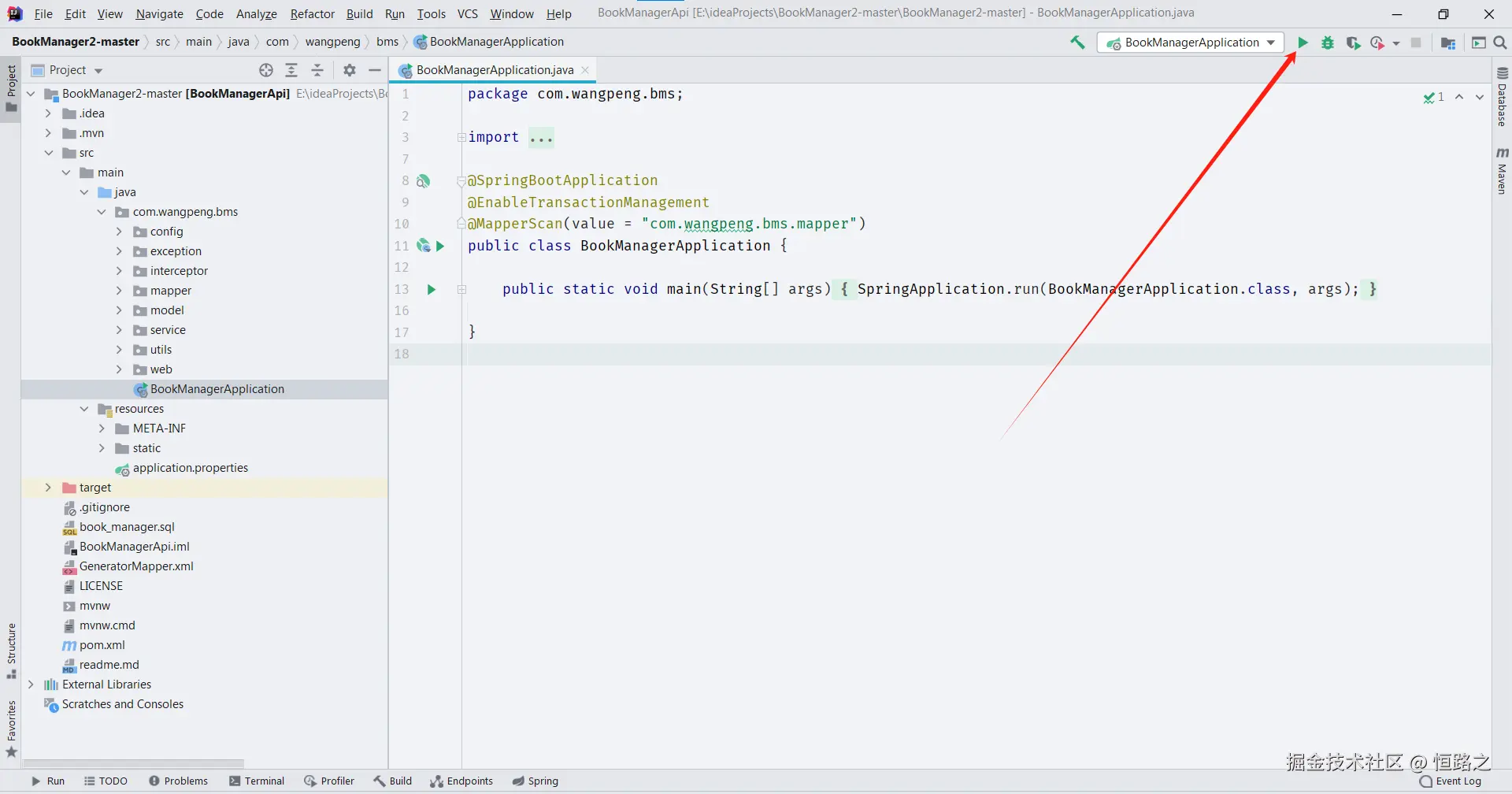Expand the .mvn folder
This screenshot has height=794, width=1512.
(48, 133)
